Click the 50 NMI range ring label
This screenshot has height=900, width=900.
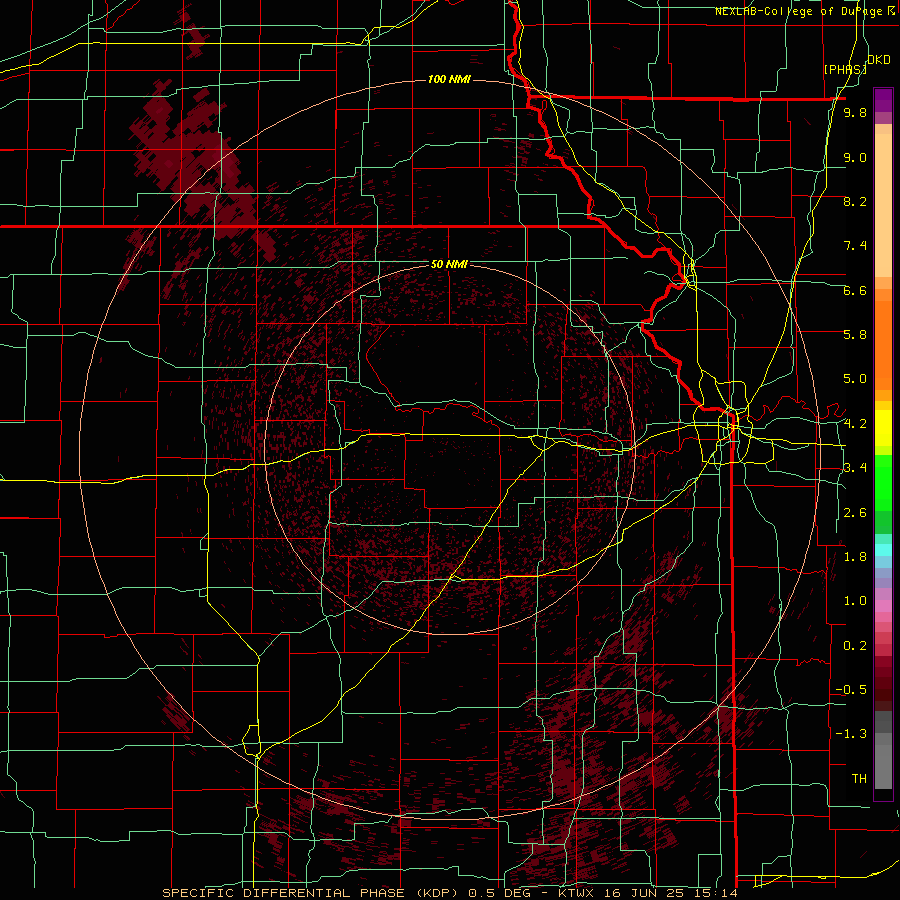pyautogui.click(x=449, y=264)
